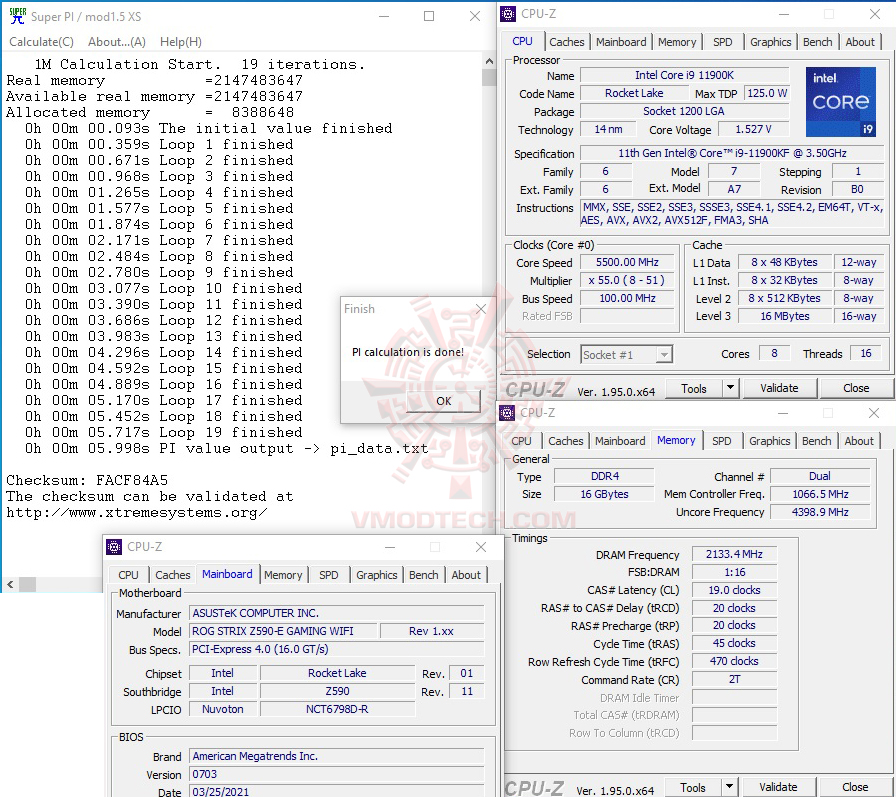
Task: Open SPD tab in Memory CPU-Z window
Action: point(721,440)
